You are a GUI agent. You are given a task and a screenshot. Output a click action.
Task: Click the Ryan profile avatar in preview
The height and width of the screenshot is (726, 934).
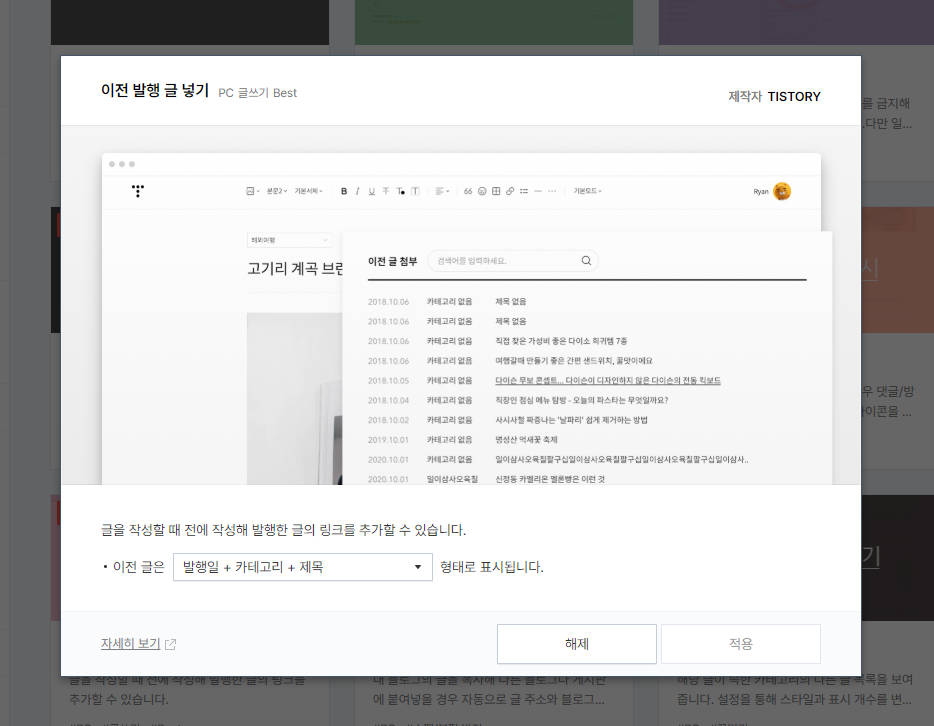[x=782, y=191]
